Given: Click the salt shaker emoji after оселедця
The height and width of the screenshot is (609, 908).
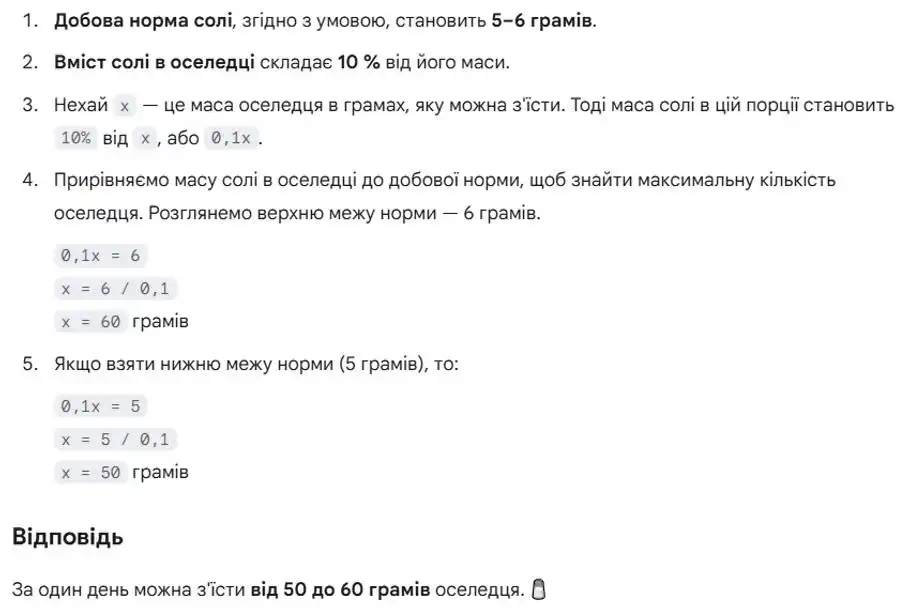Looking at the screenshot, I should tap(539, 589).
